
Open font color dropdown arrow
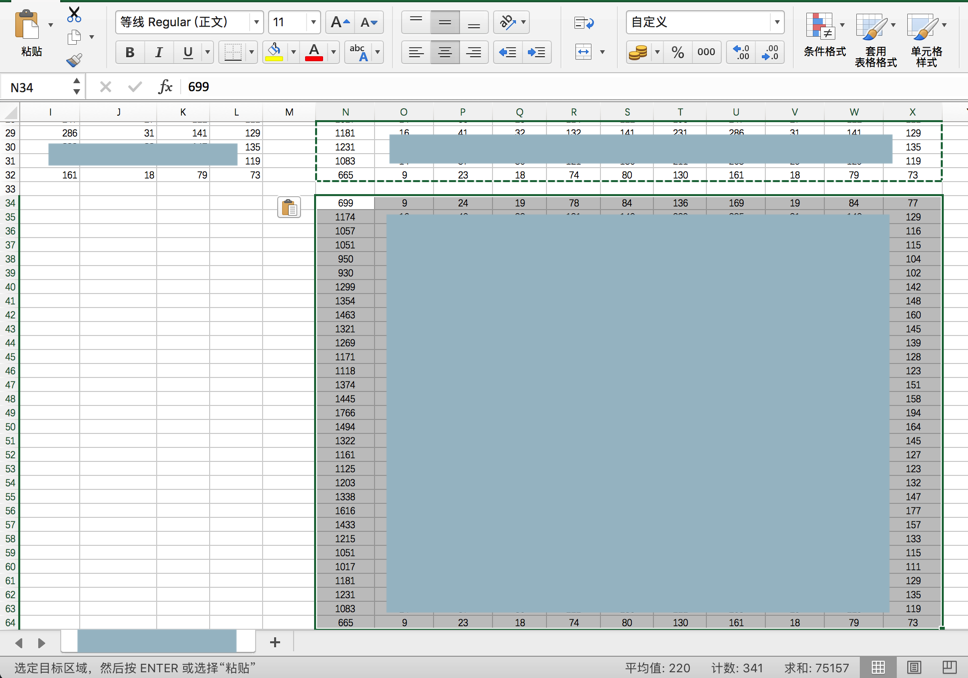point(333,52)
